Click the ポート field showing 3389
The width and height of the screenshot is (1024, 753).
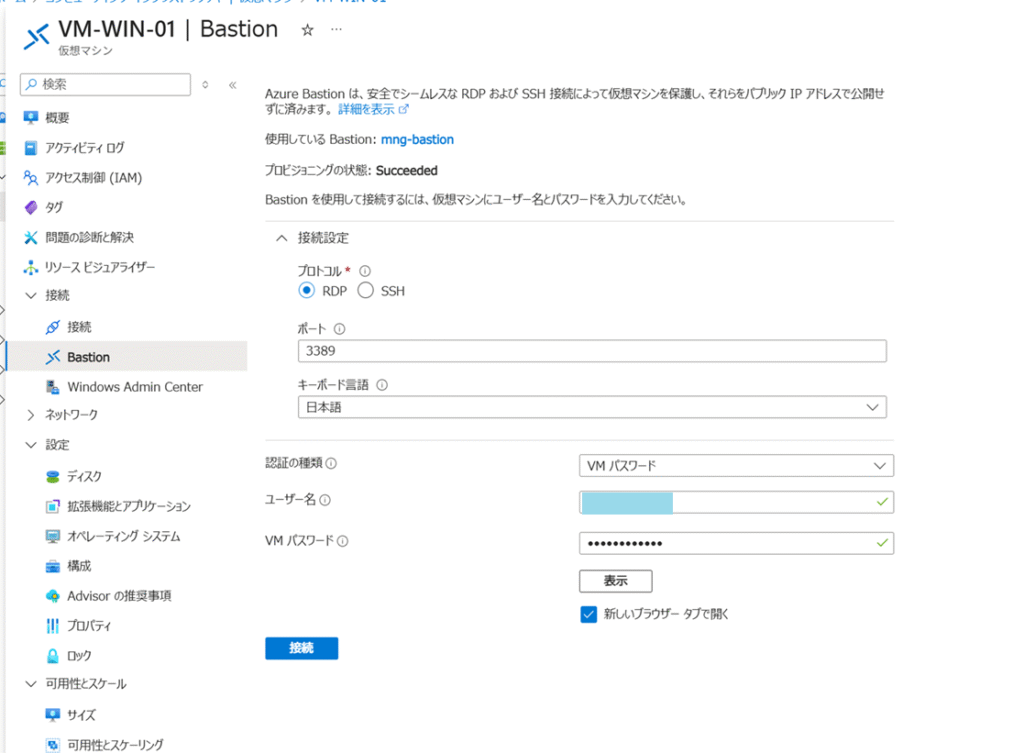[x=592, y=351]
